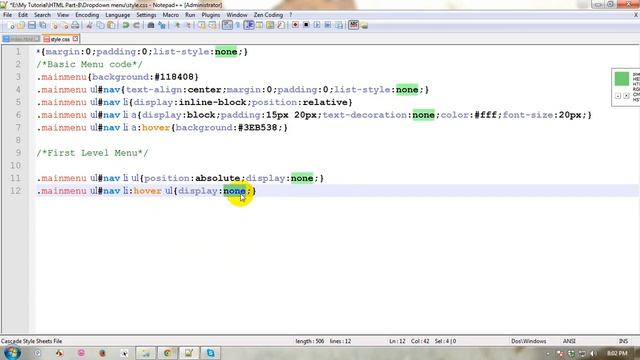Viewport: 640px width, 360px height.
Task: Create a new document from toolbar
Action: [11, 25]
